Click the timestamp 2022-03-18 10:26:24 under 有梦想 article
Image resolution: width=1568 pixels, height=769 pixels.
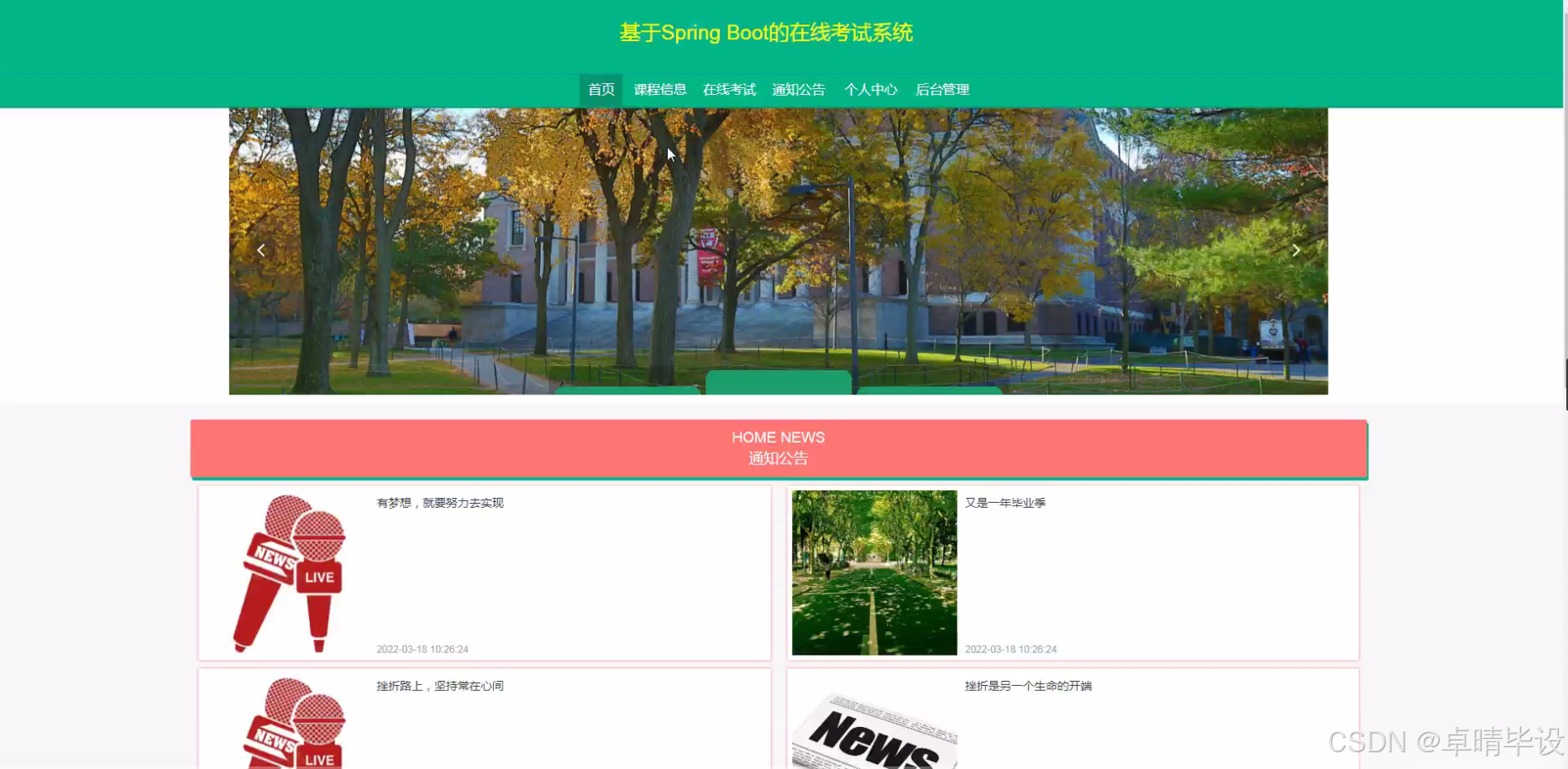[x=422, y=649]
